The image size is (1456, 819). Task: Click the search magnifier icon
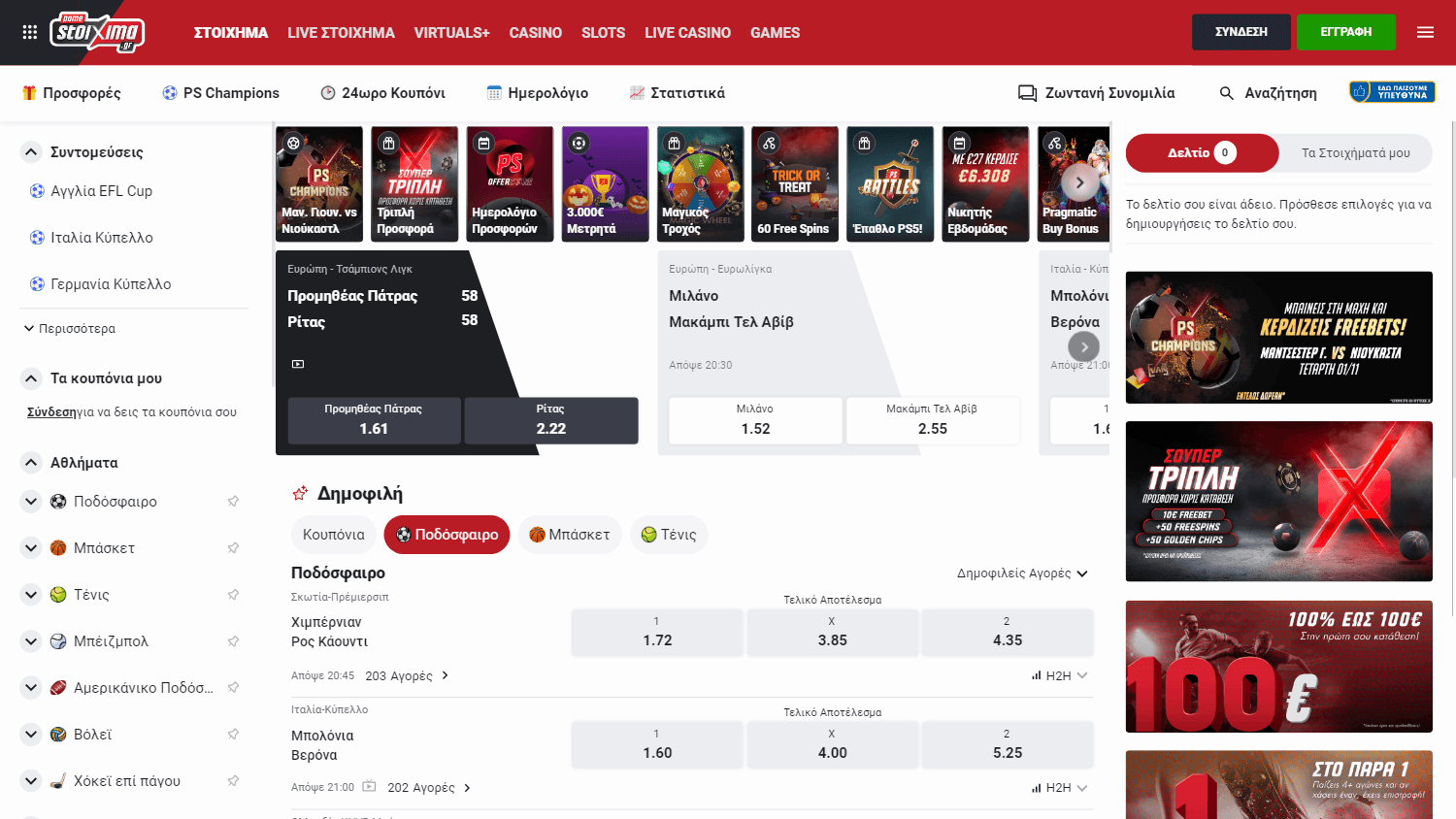pos(1227,93)
